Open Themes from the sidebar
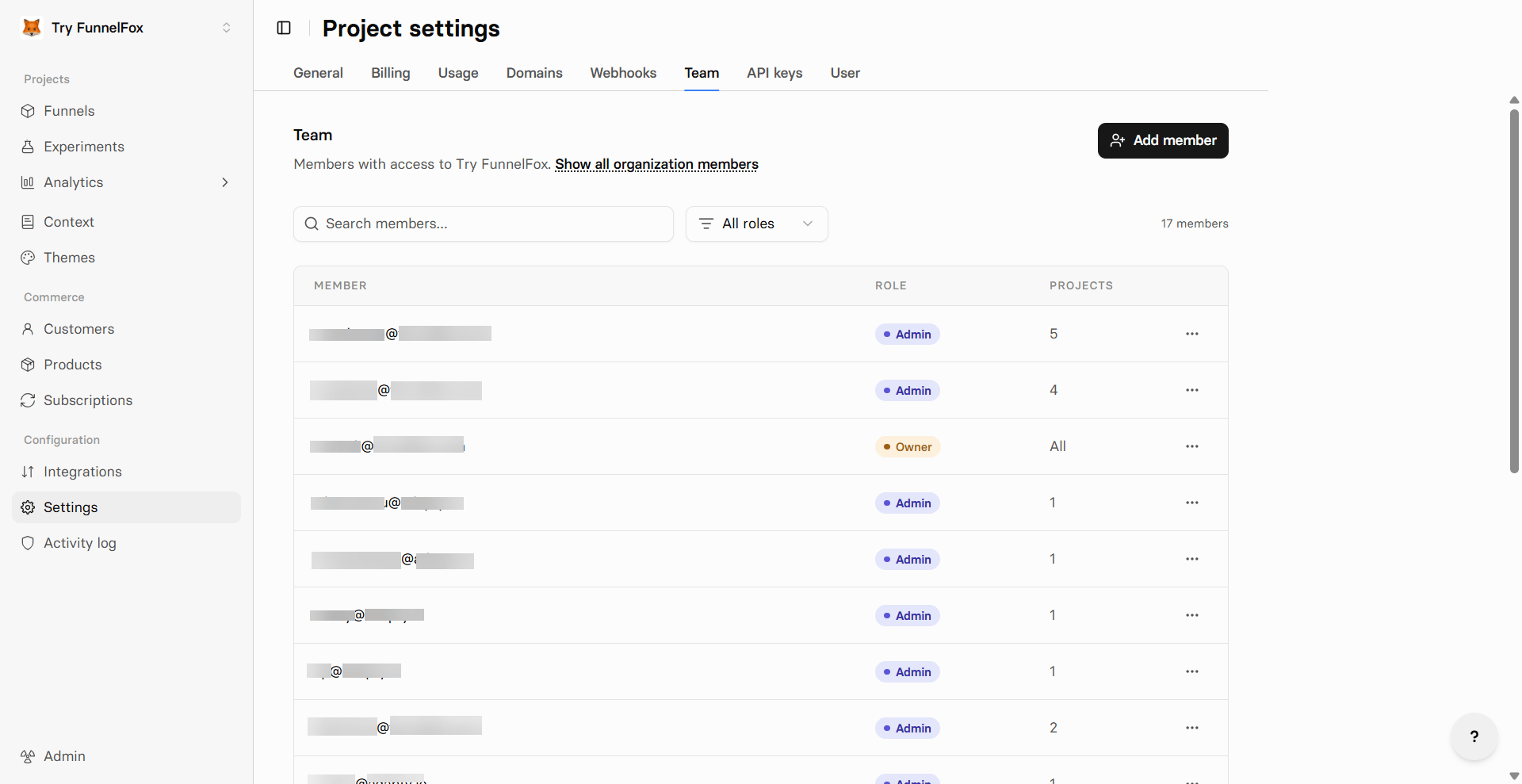Screen dimensions: 1522x784 (x=127, y=258)
